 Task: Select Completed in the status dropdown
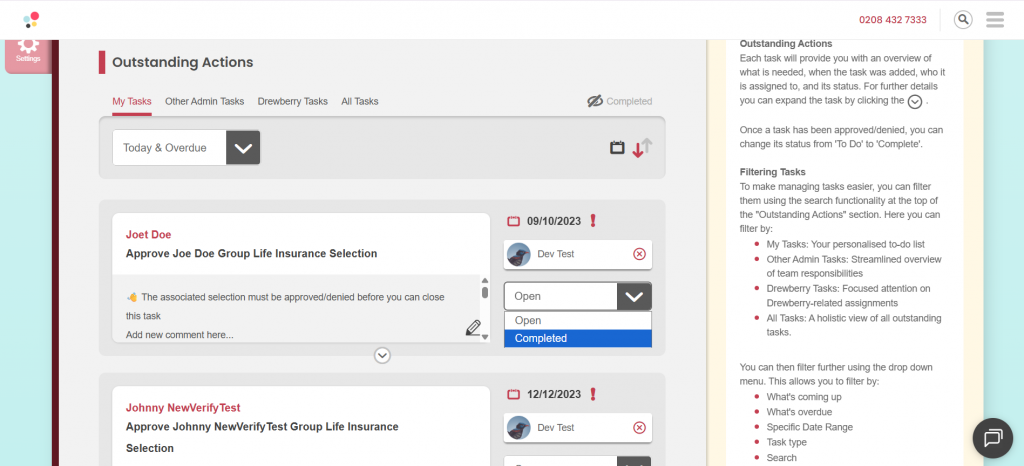pyautogui.click(x=577, y=338)
